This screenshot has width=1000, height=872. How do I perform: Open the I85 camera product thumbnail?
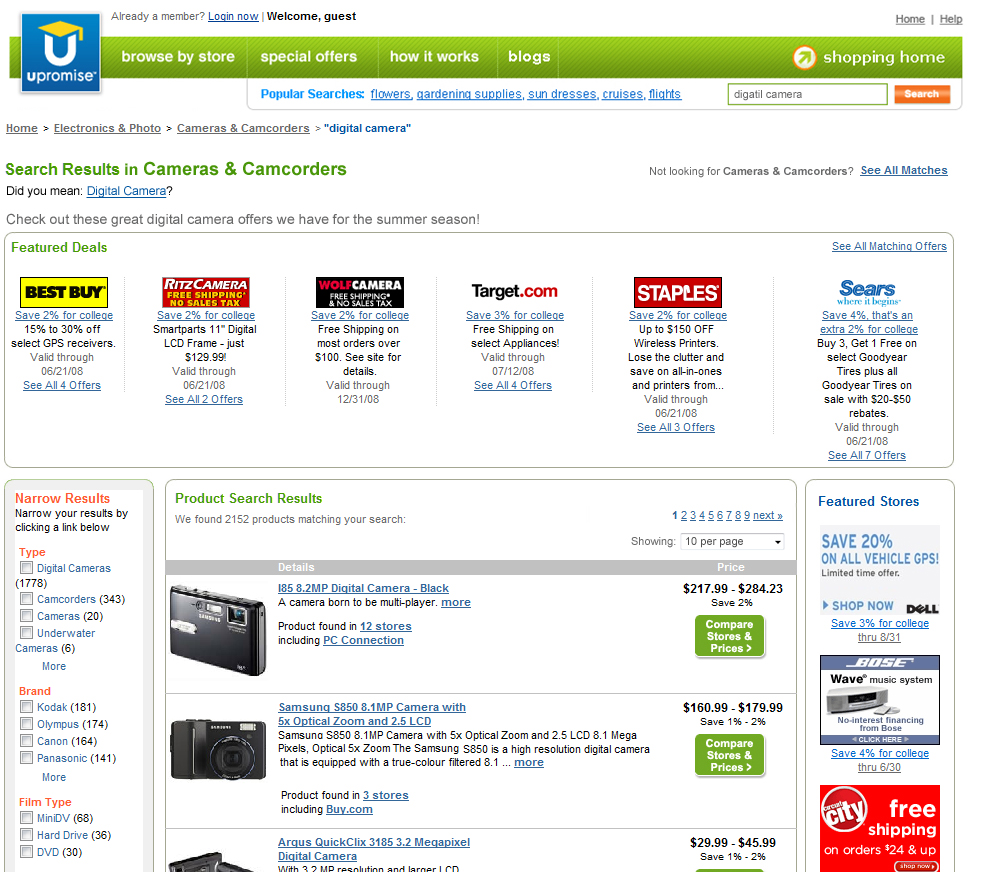click(218, 631)
